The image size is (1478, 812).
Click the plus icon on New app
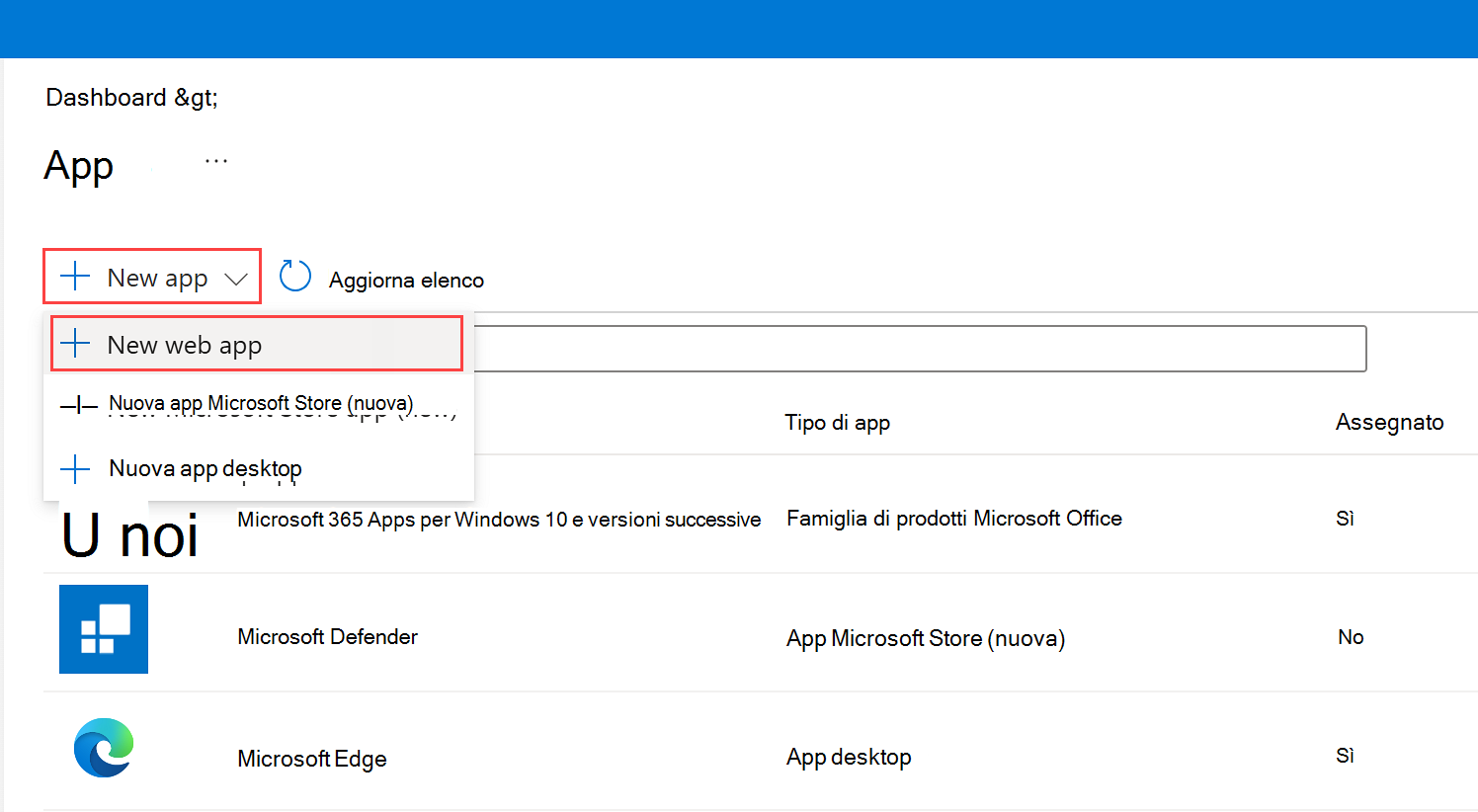pos(75,277)
